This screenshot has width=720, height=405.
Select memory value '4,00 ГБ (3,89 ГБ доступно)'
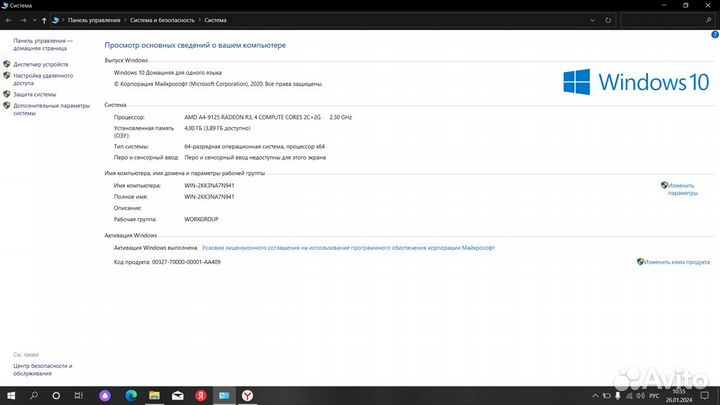pos(217,128)
